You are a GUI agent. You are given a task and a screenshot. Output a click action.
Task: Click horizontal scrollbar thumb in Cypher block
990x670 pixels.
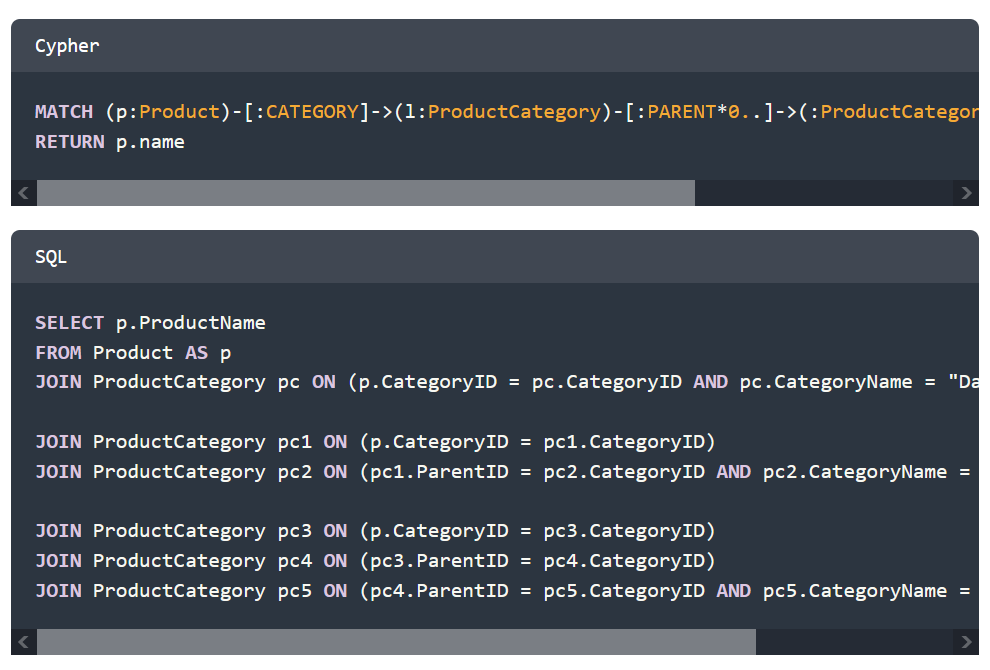tap(366, 193)
